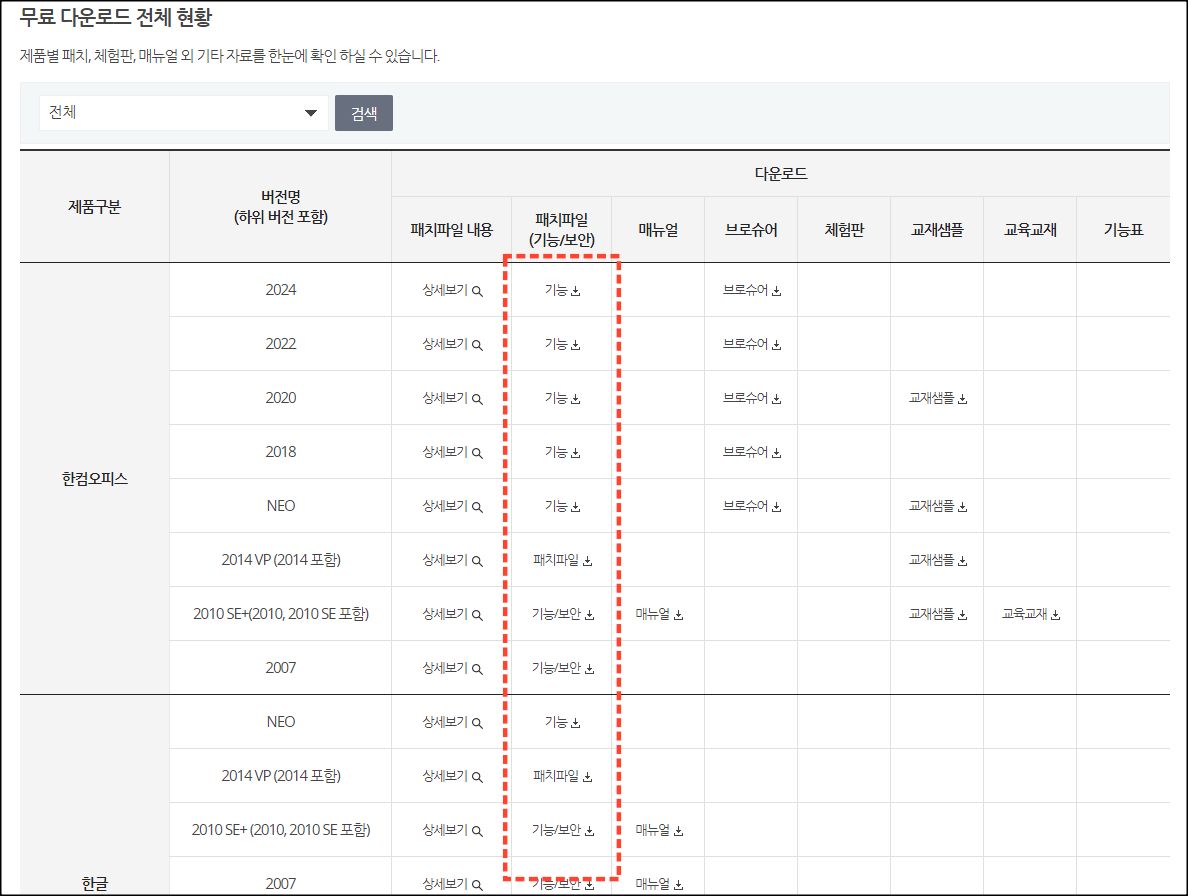Download the 브로슈어 for version 2018

[750, 451]
